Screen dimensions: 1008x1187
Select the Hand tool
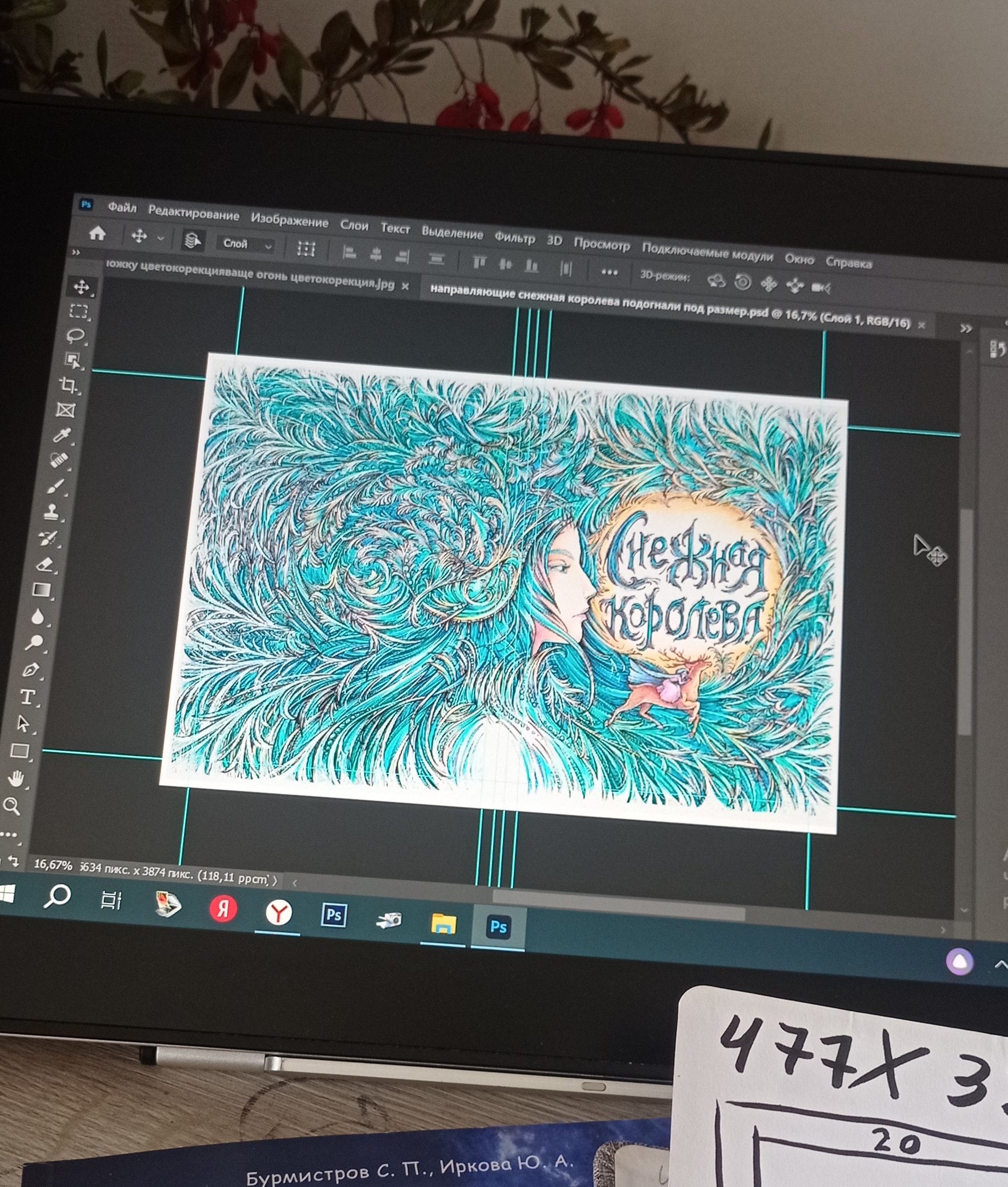click(x=16, y=778)
